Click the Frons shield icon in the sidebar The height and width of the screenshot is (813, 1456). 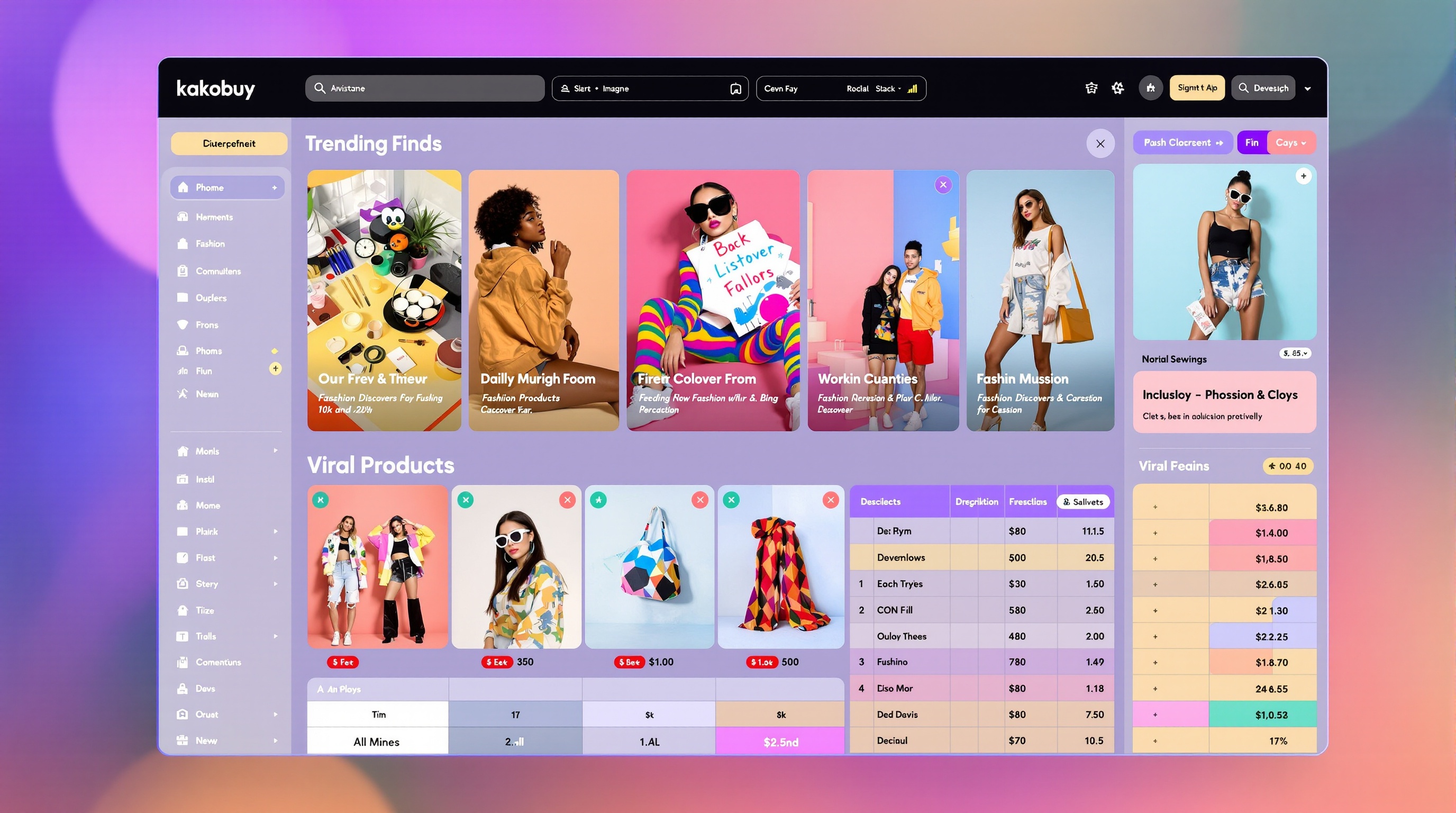point(183,324)
